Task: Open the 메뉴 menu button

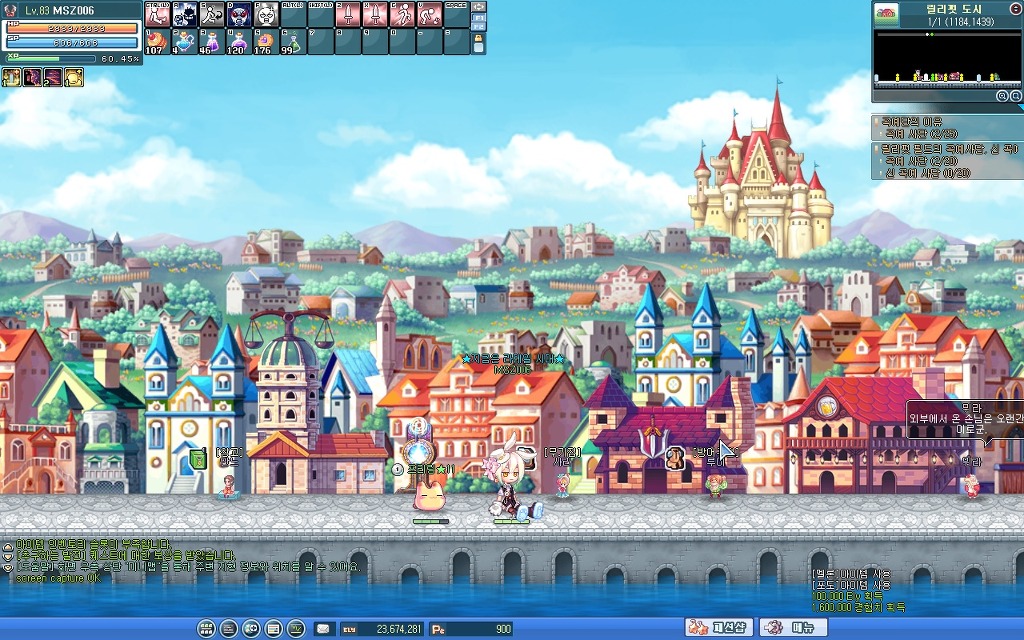Action: click(794, 628)
